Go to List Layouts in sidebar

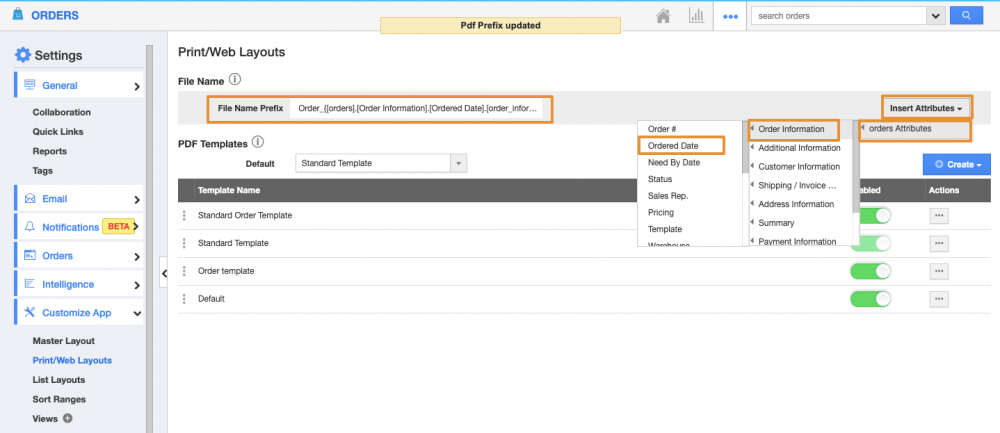coord(59,380)
